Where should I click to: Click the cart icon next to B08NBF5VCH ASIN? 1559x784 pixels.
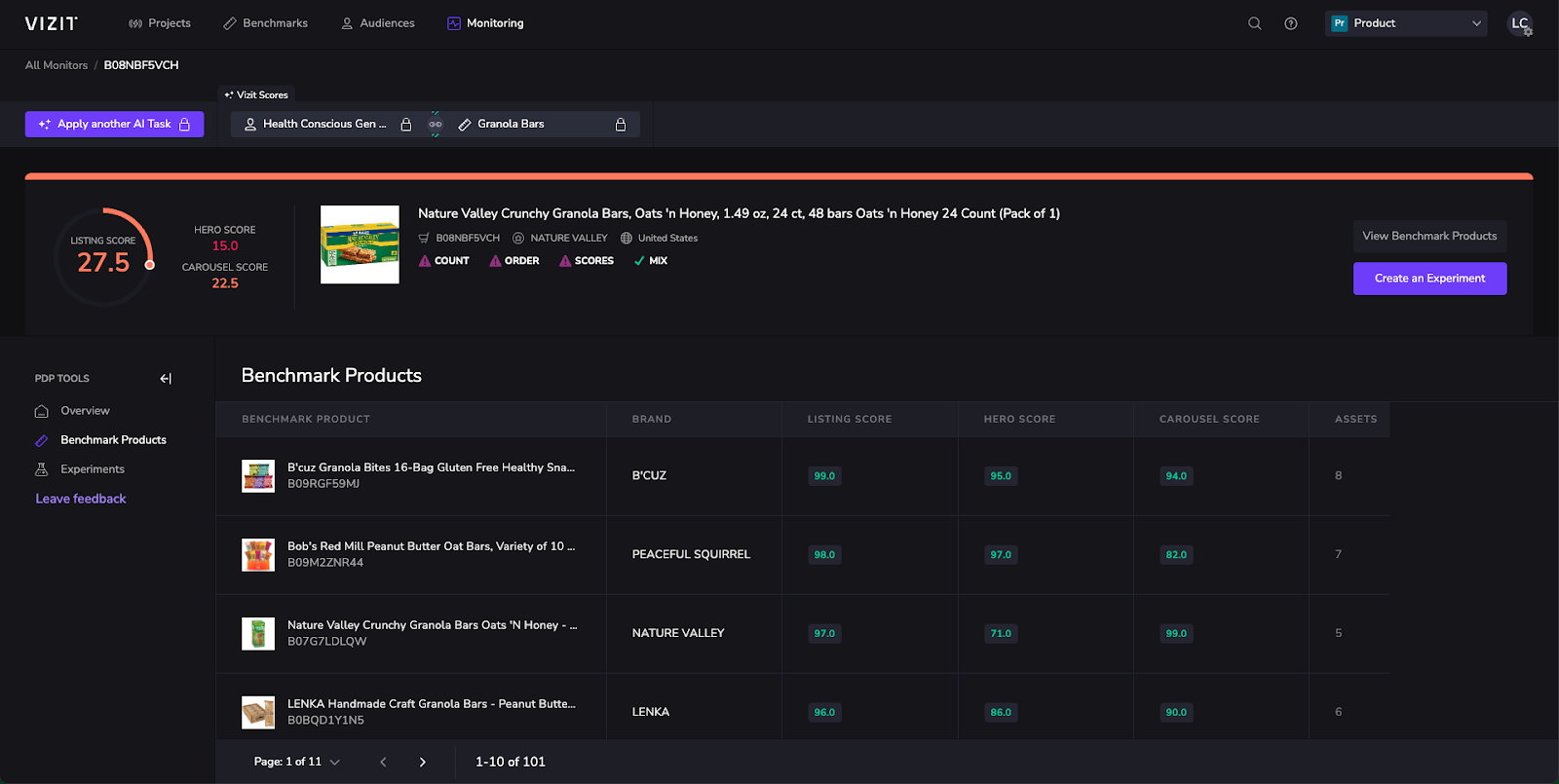(x=424, y=238)
